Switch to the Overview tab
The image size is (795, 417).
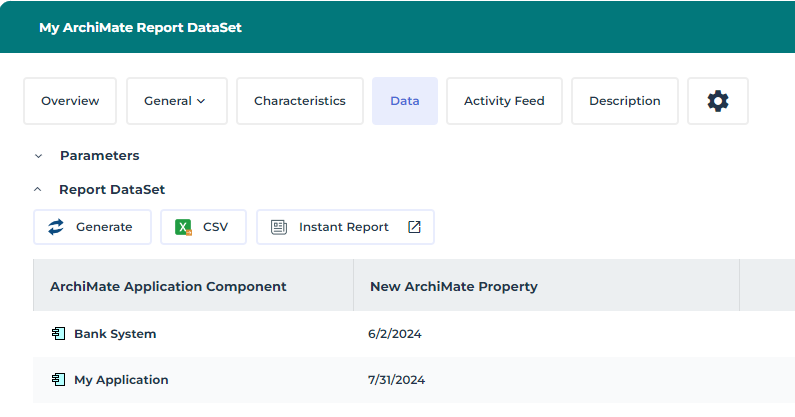70,101
